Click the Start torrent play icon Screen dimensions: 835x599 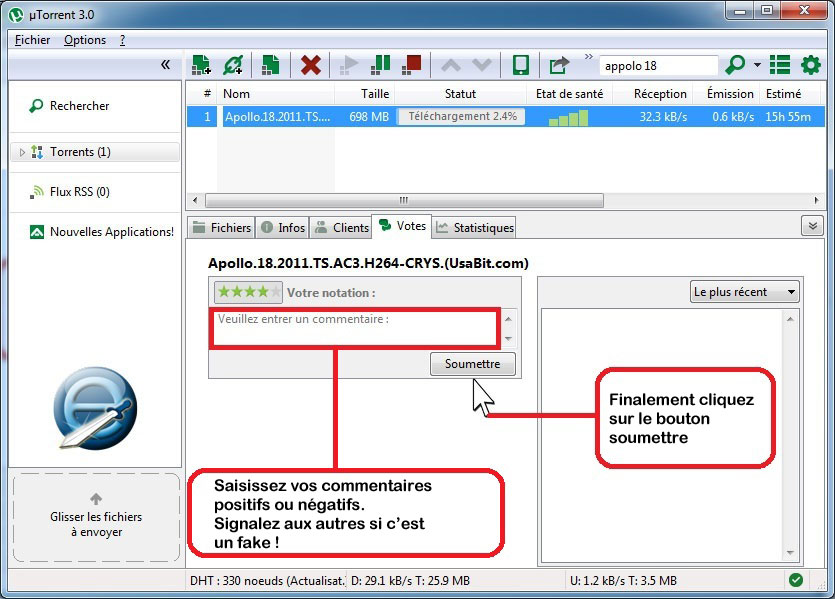pyautogui.click(x=349, y=65)
